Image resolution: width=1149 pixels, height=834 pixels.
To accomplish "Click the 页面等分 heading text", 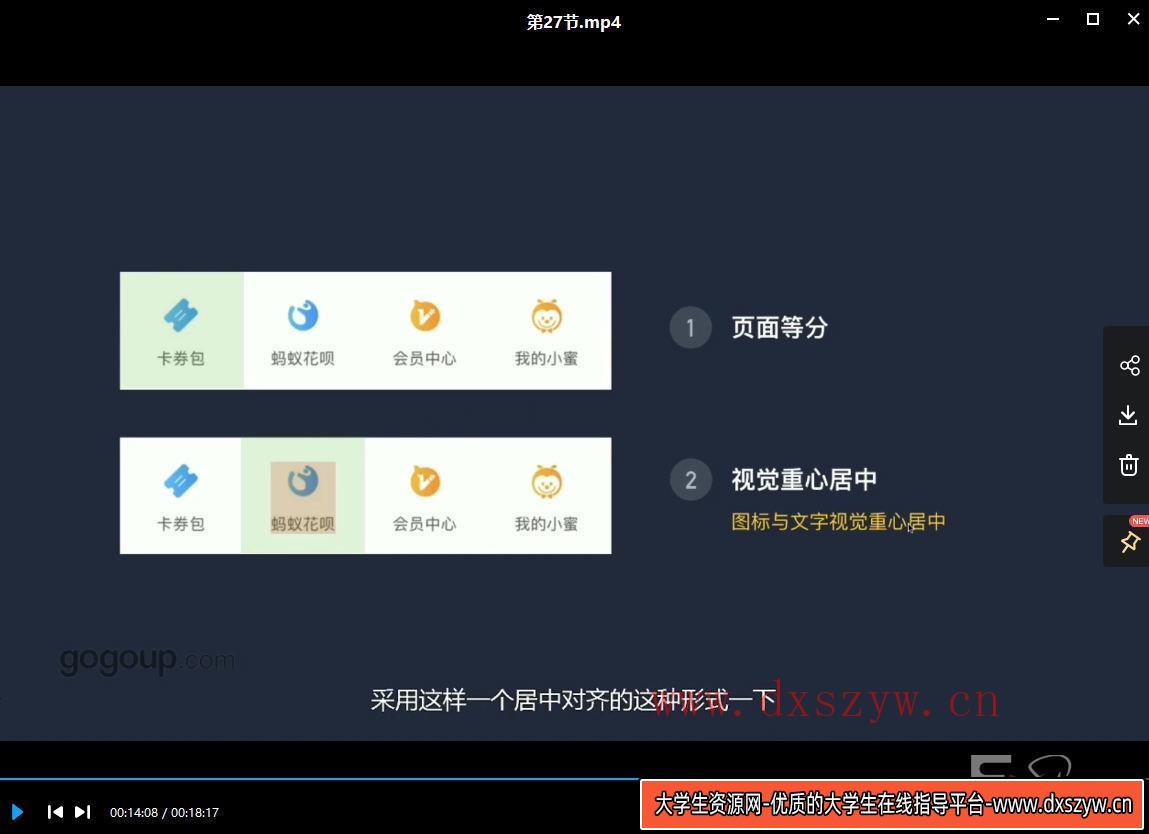I will click(780, 328).
